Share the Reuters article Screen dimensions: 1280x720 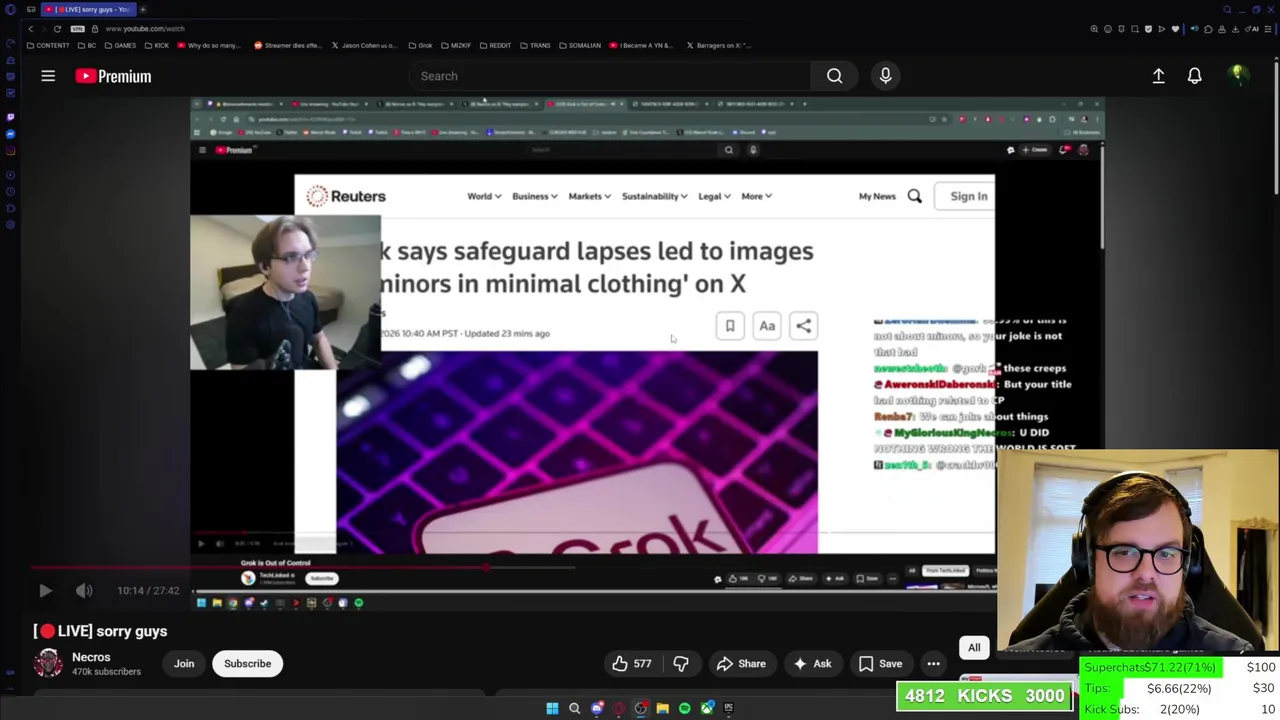pos(804,326)
